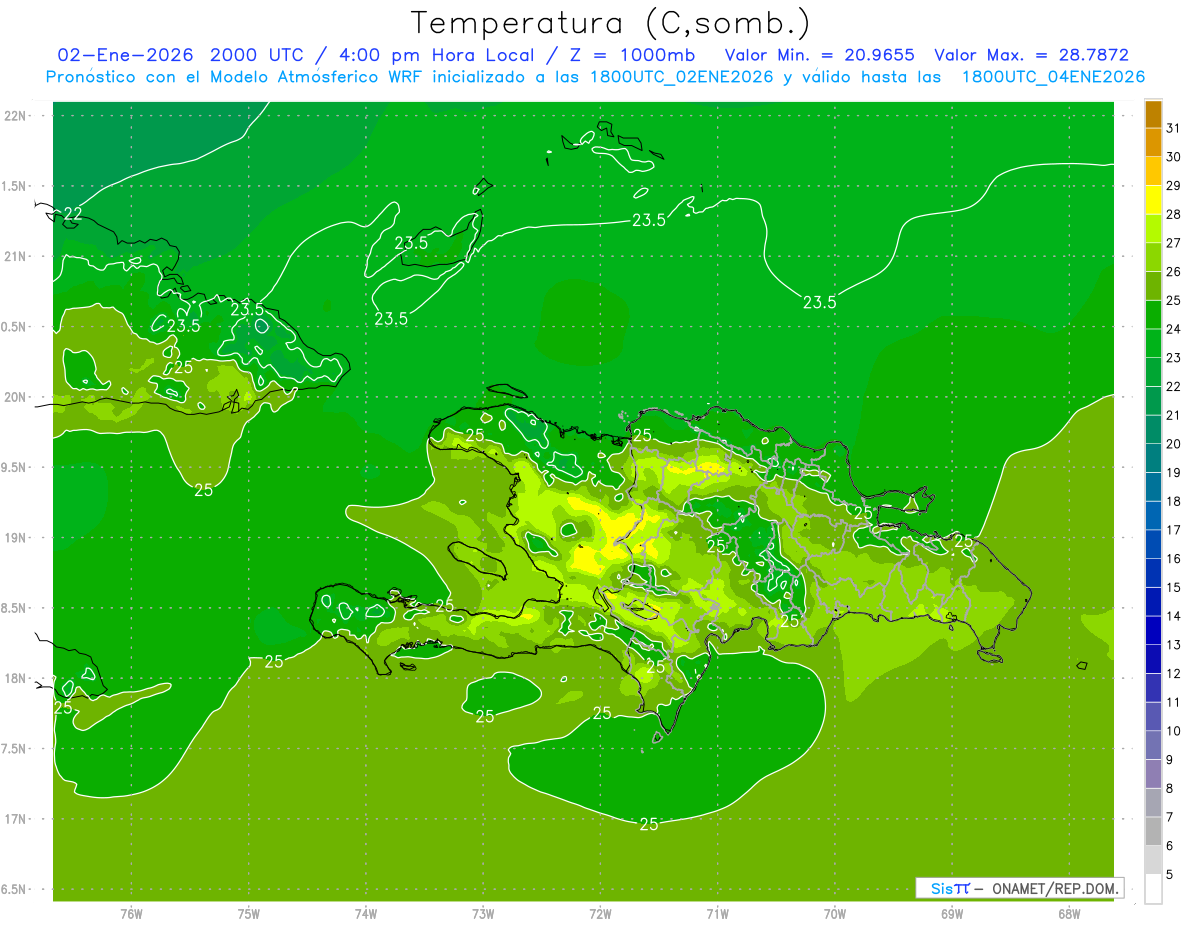
Task: Click the '22N' latitude axis label
Action: [15, 116]
